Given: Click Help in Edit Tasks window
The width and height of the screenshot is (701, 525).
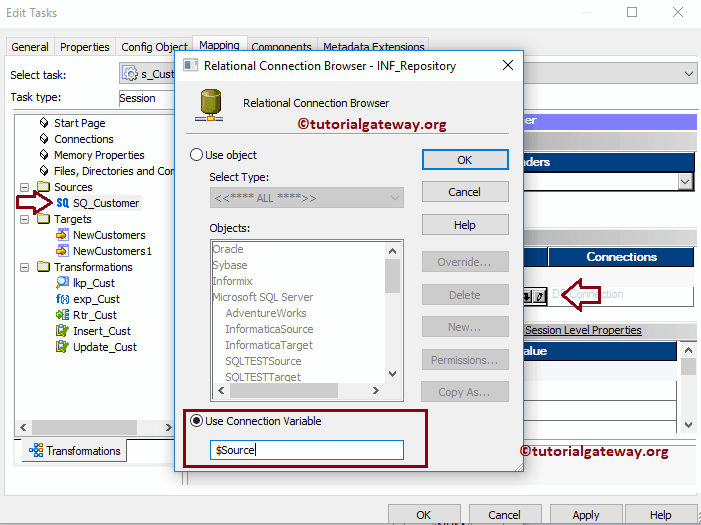Looking at the screenshot, I should [x=661, y=515].
